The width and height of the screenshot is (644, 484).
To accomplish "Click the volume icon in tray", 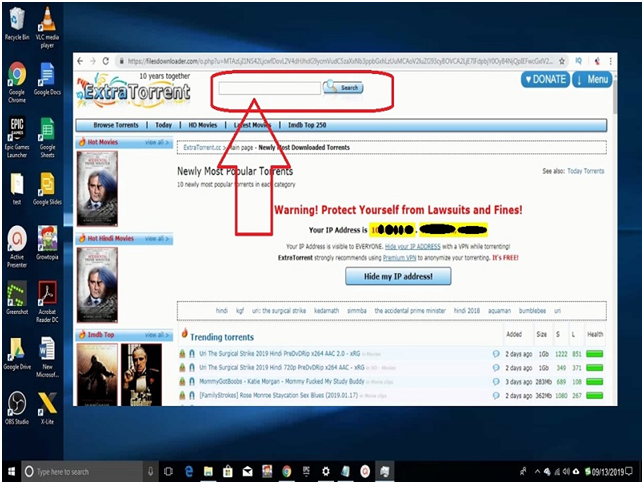I will tap(566, 472).
